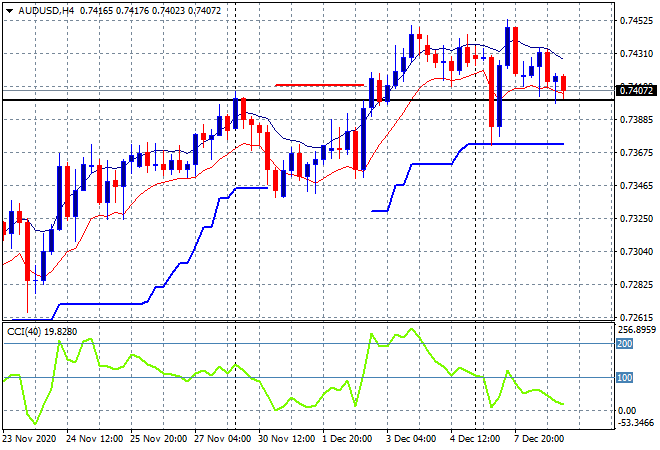Click the 0.73250 price axis label
The width and height of the screenshot is (660, 450).
(x=636, y=218)
